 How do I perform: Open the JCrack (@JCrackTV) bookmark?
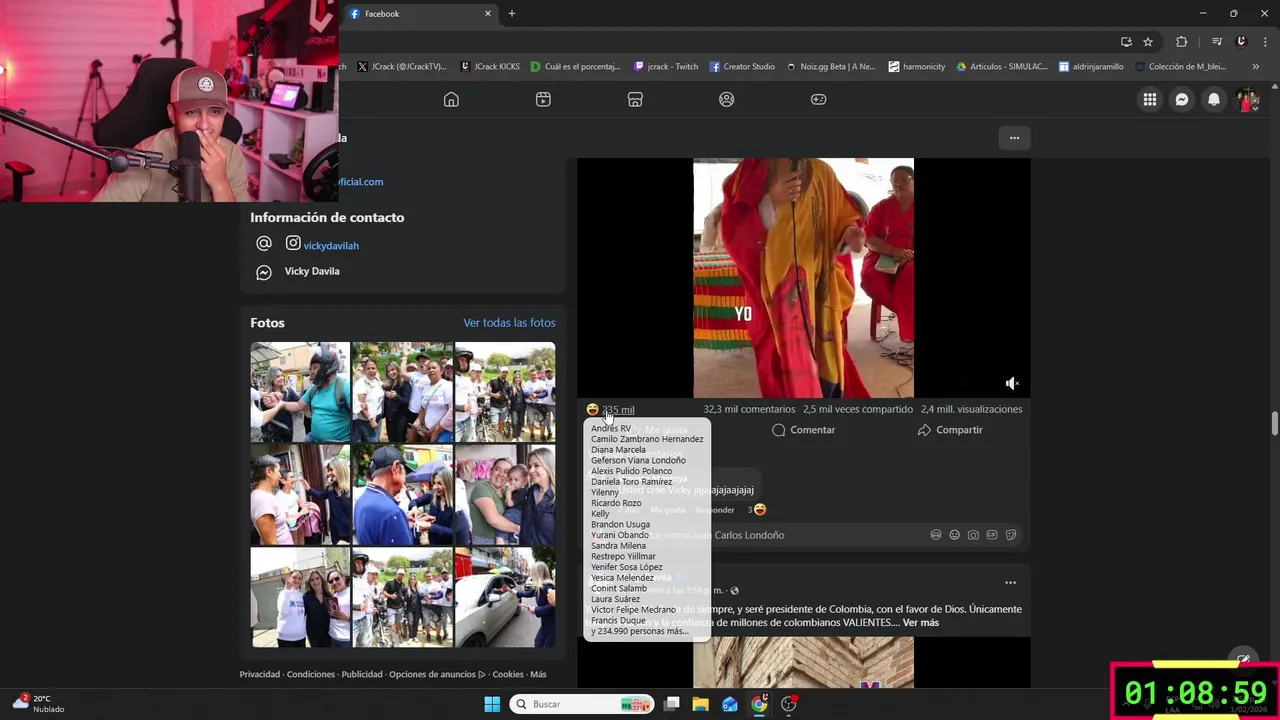[402, 67]
